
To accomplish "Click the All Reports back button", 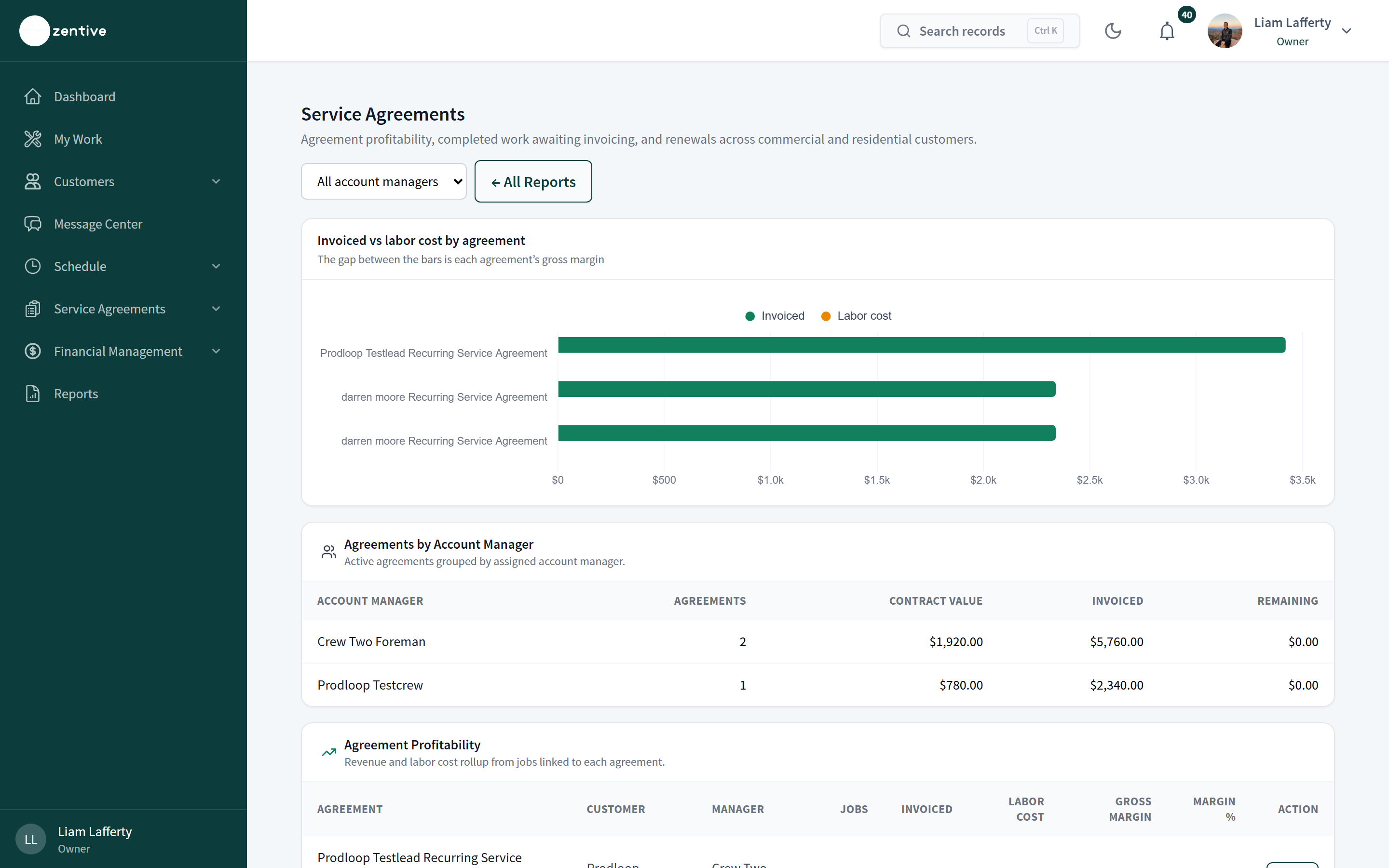I will coord(533,181).
